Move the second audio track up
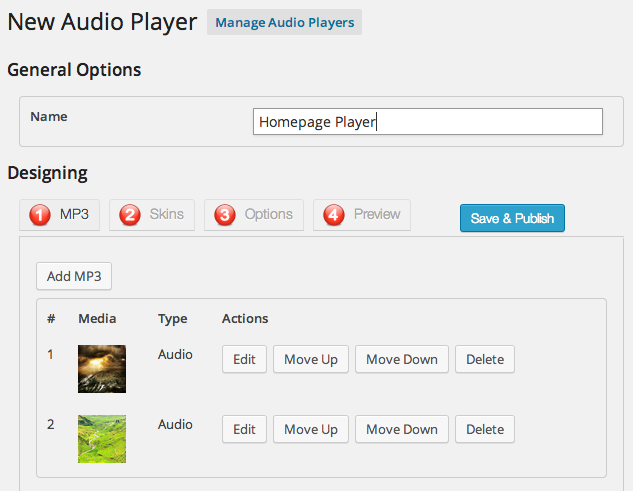633x491 pixels. (311, 429)
